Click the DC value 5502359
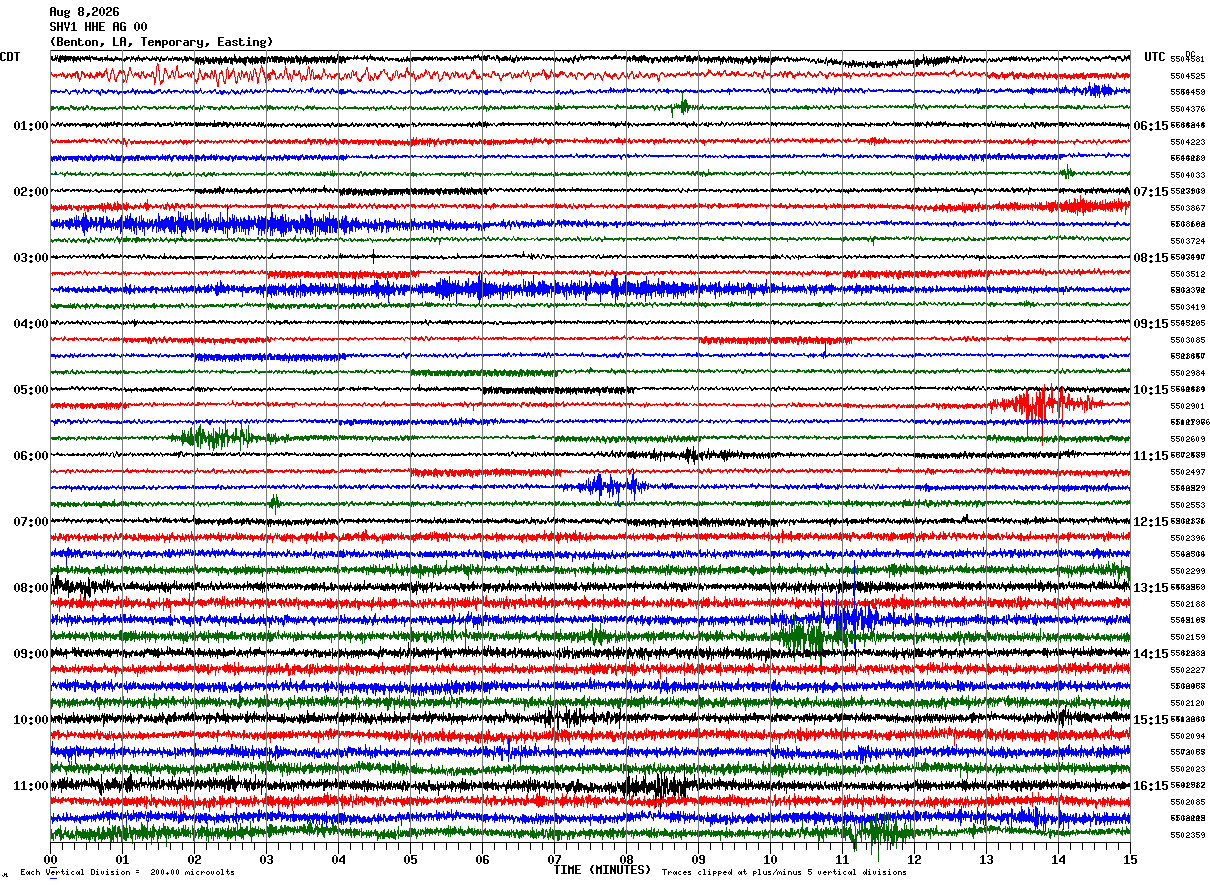Viewport: 1210px width, 886px height. [x=1187, y=835]
